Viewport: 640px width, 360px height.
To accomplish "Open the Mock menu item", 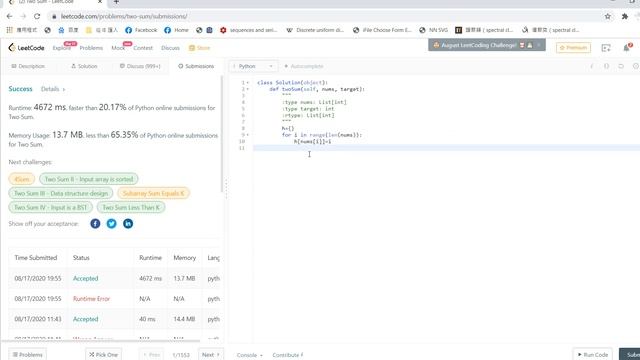I will pos(118,48).
